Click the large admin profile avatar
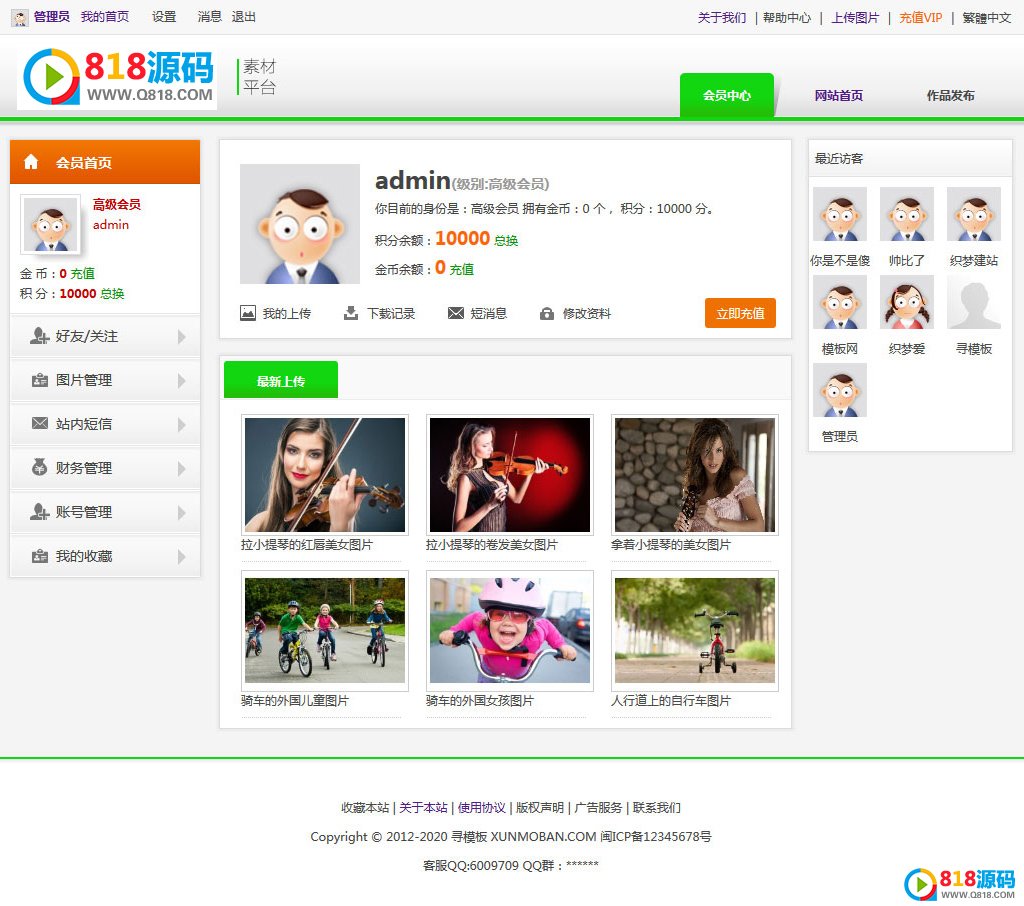This screenshot has height=906, width=1024. tap(300, 223)
